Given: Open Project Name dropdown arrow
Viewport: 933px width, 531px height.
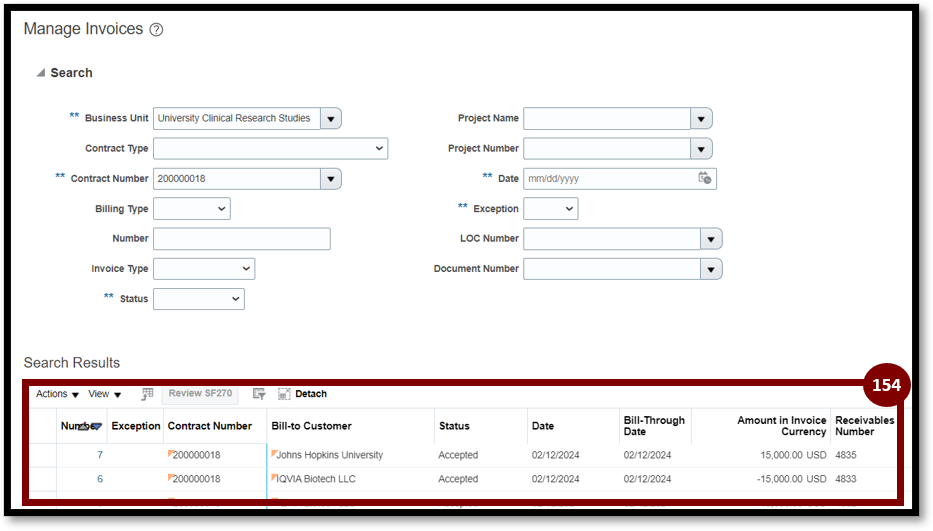Looking at the screenshot, I should point(701,118).
